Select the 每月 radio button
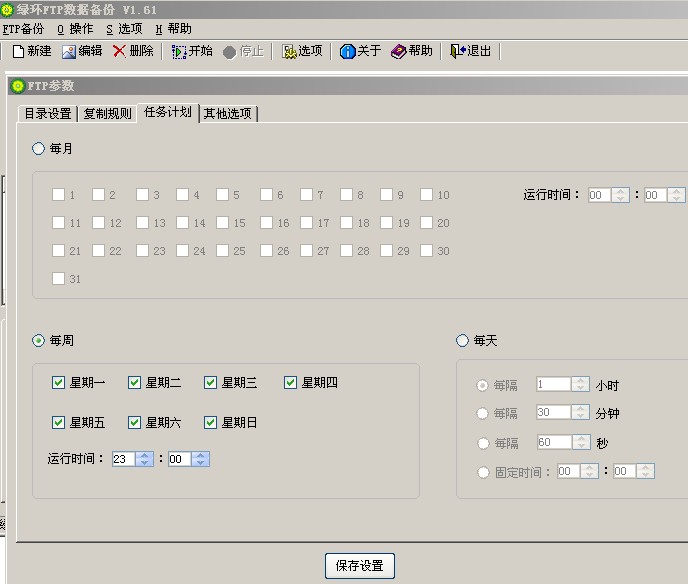 [x=39, y=149]
